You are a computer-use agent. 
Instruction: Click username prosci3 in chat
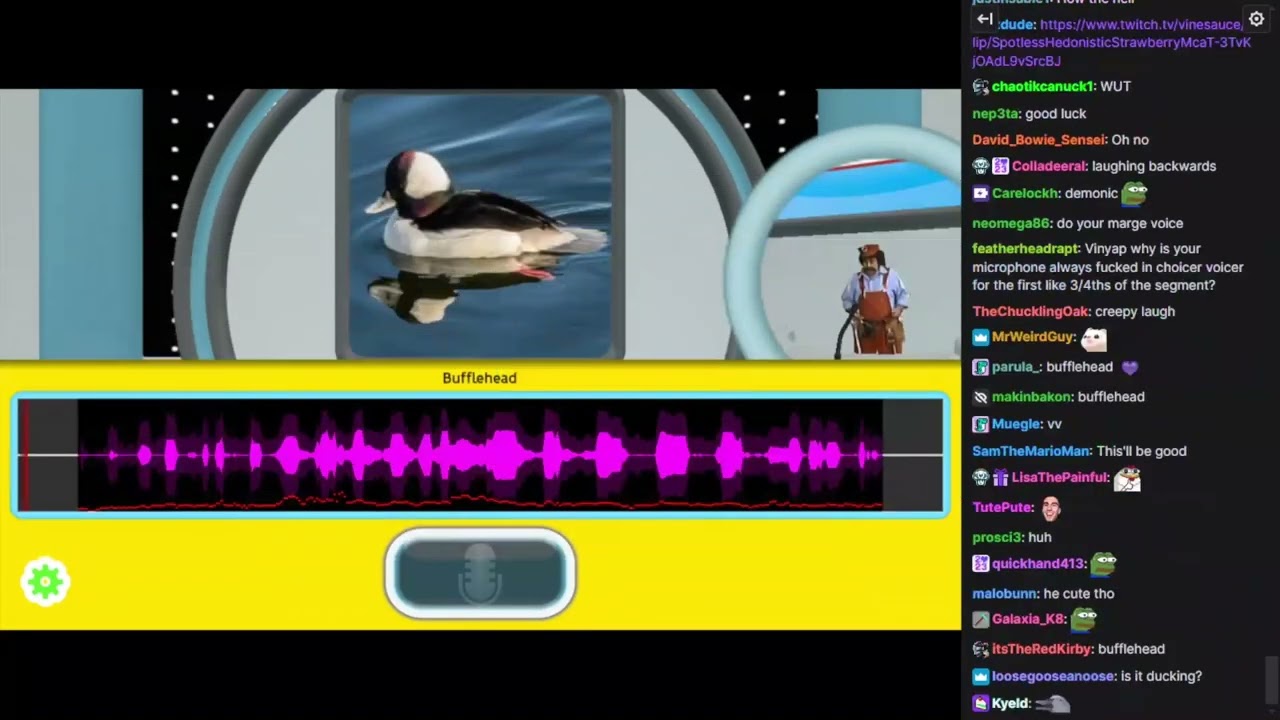[x=995, y=538]
